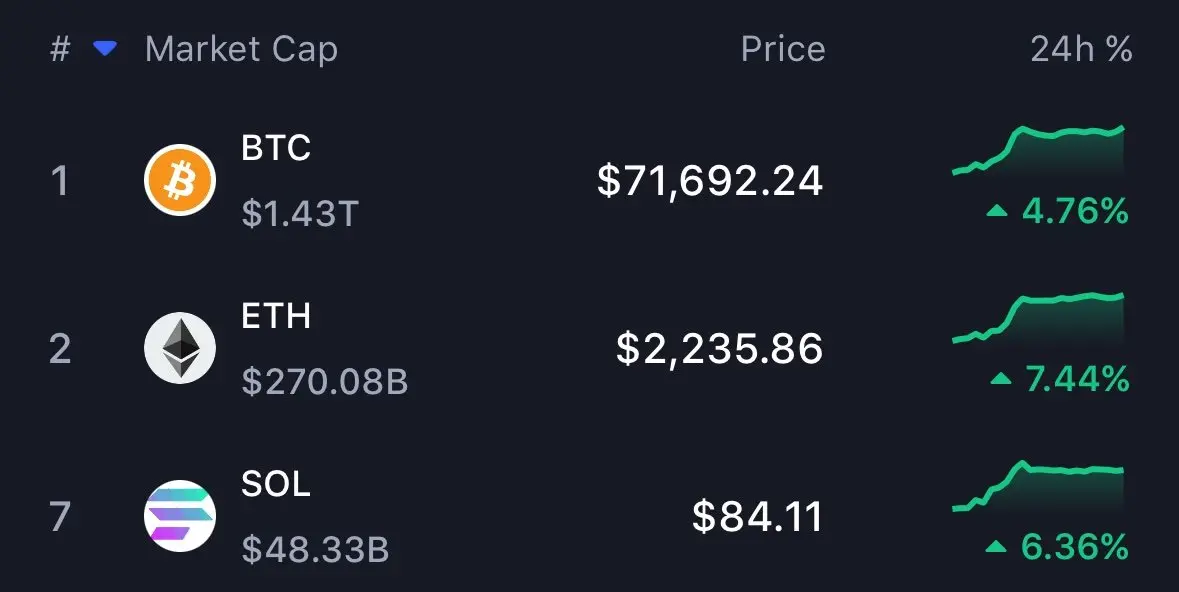Click the Ethereum price $2,235.86
The width and height of the screenshot is (1179, 592).
click(719, 348)
